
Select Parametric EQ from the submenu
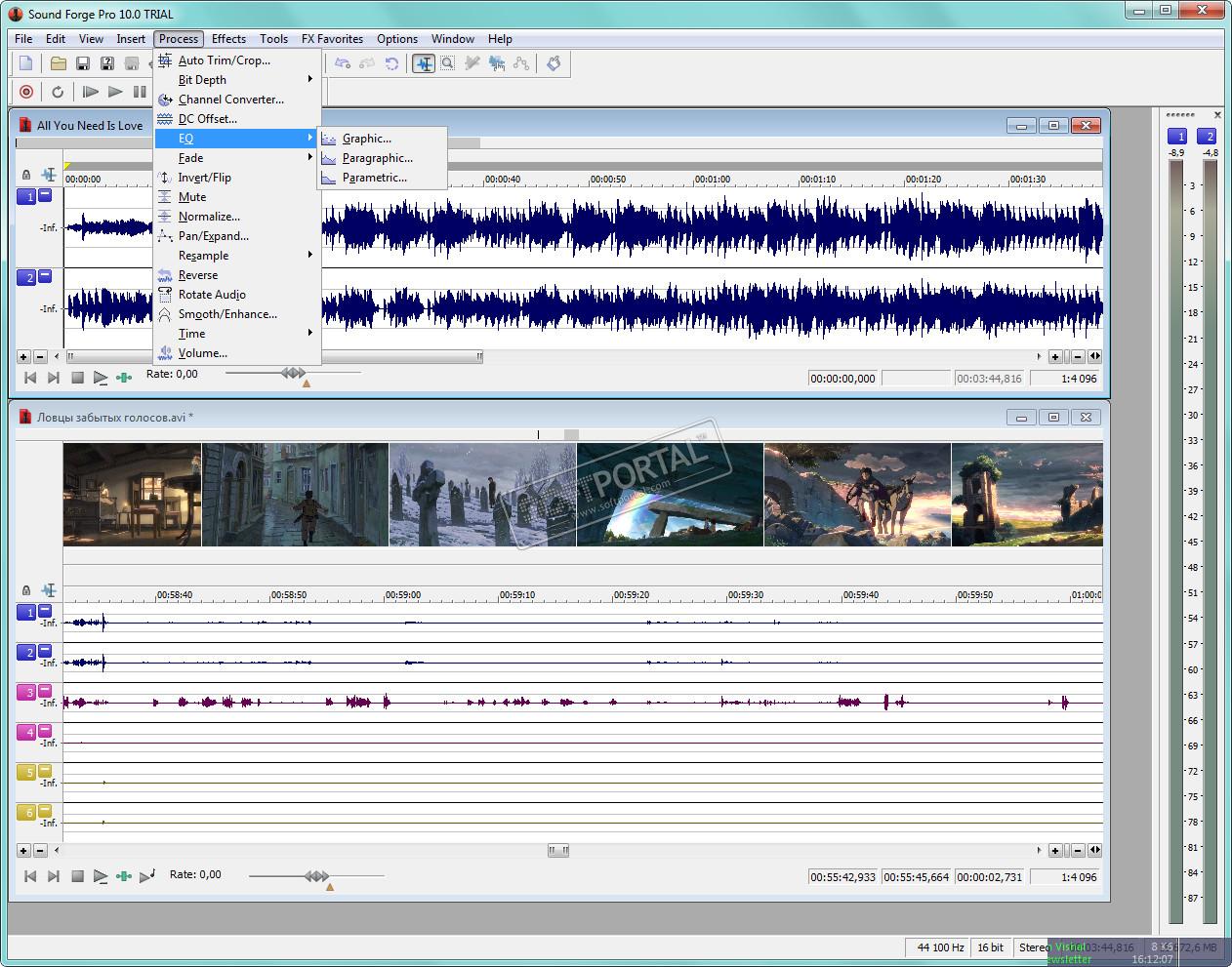[374, 178]
